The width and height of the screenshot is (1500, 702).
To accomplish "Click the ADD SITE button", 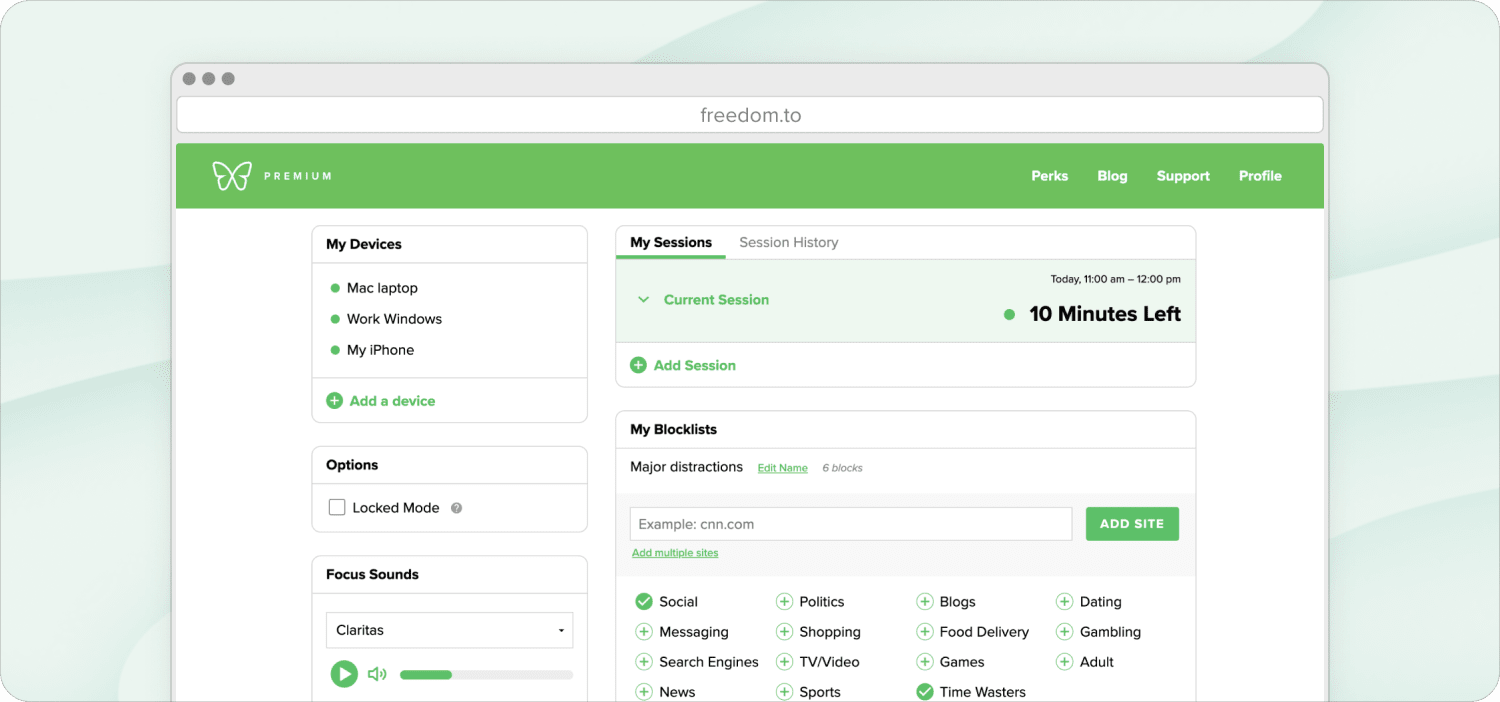I will coord(1132,524).
